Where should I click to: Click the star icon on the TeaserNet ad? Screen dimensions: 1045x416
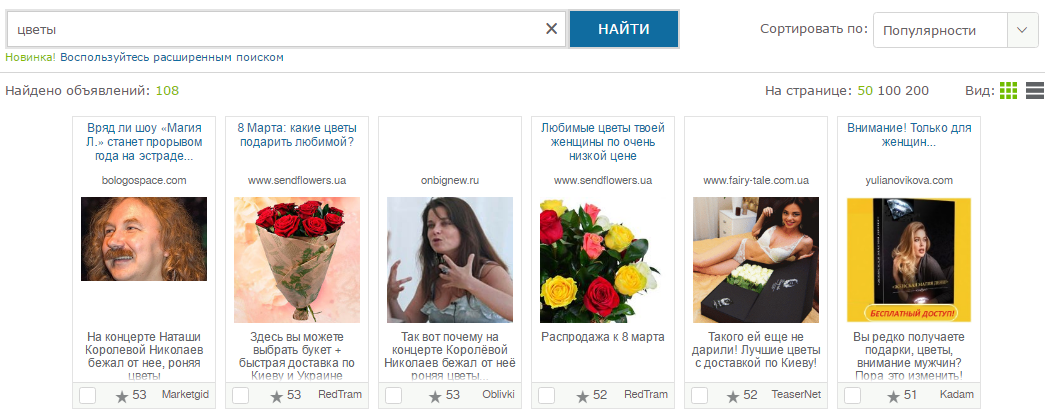[733, 396]
